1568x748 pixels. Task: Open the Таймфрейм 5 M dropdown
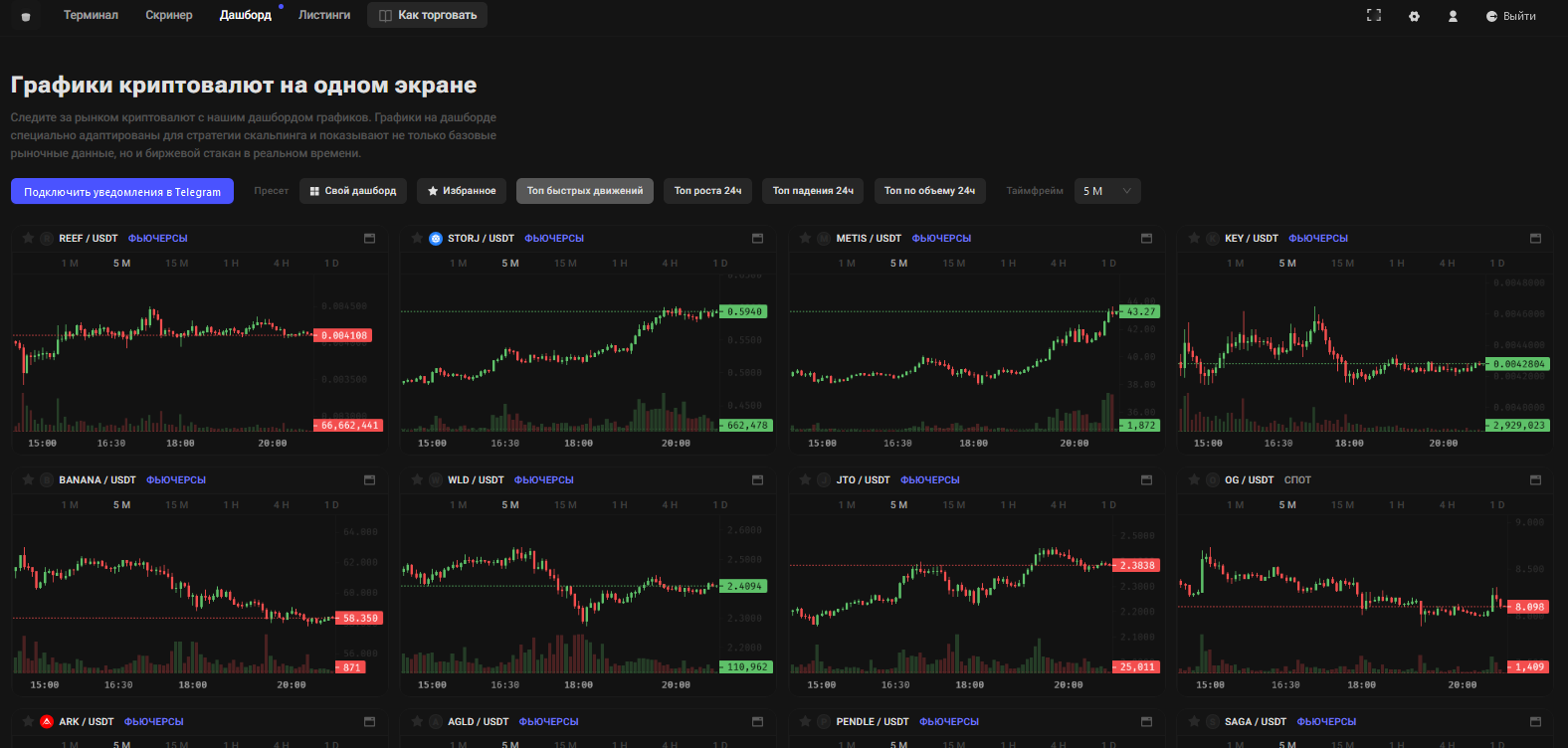tap(1107, 191)
